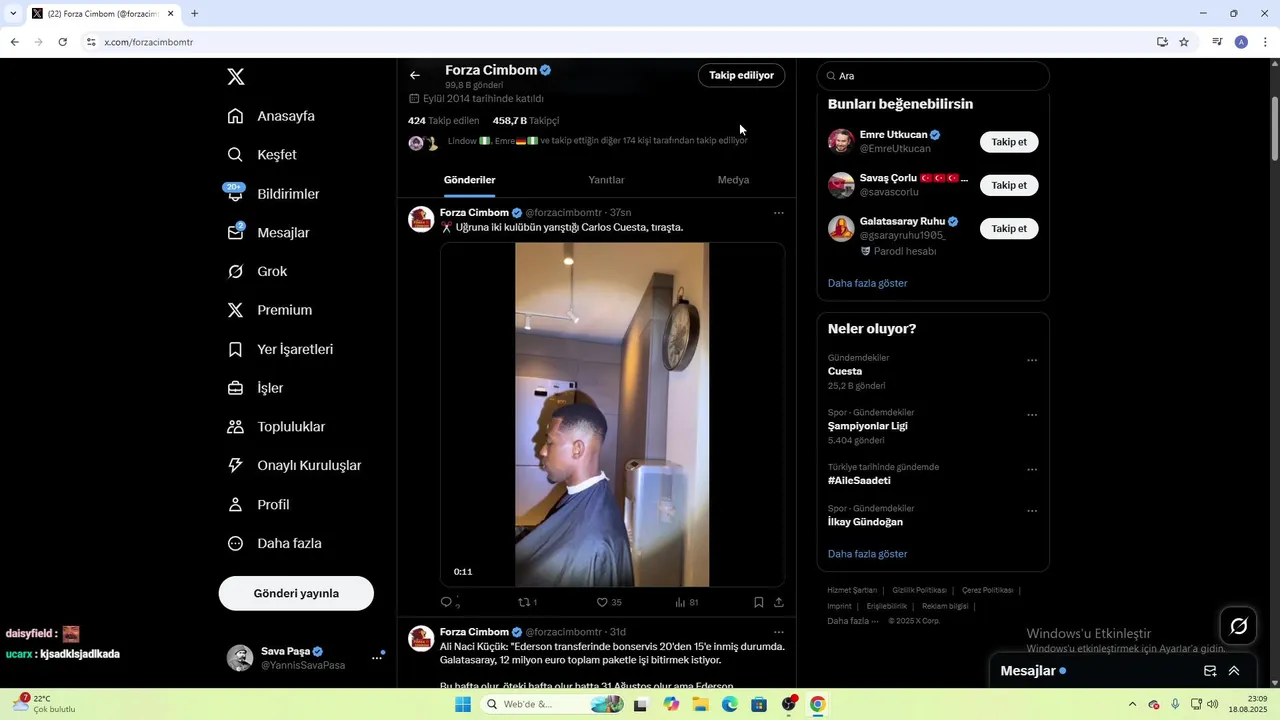Bookmark this page with star icon

click(1184, 42)
